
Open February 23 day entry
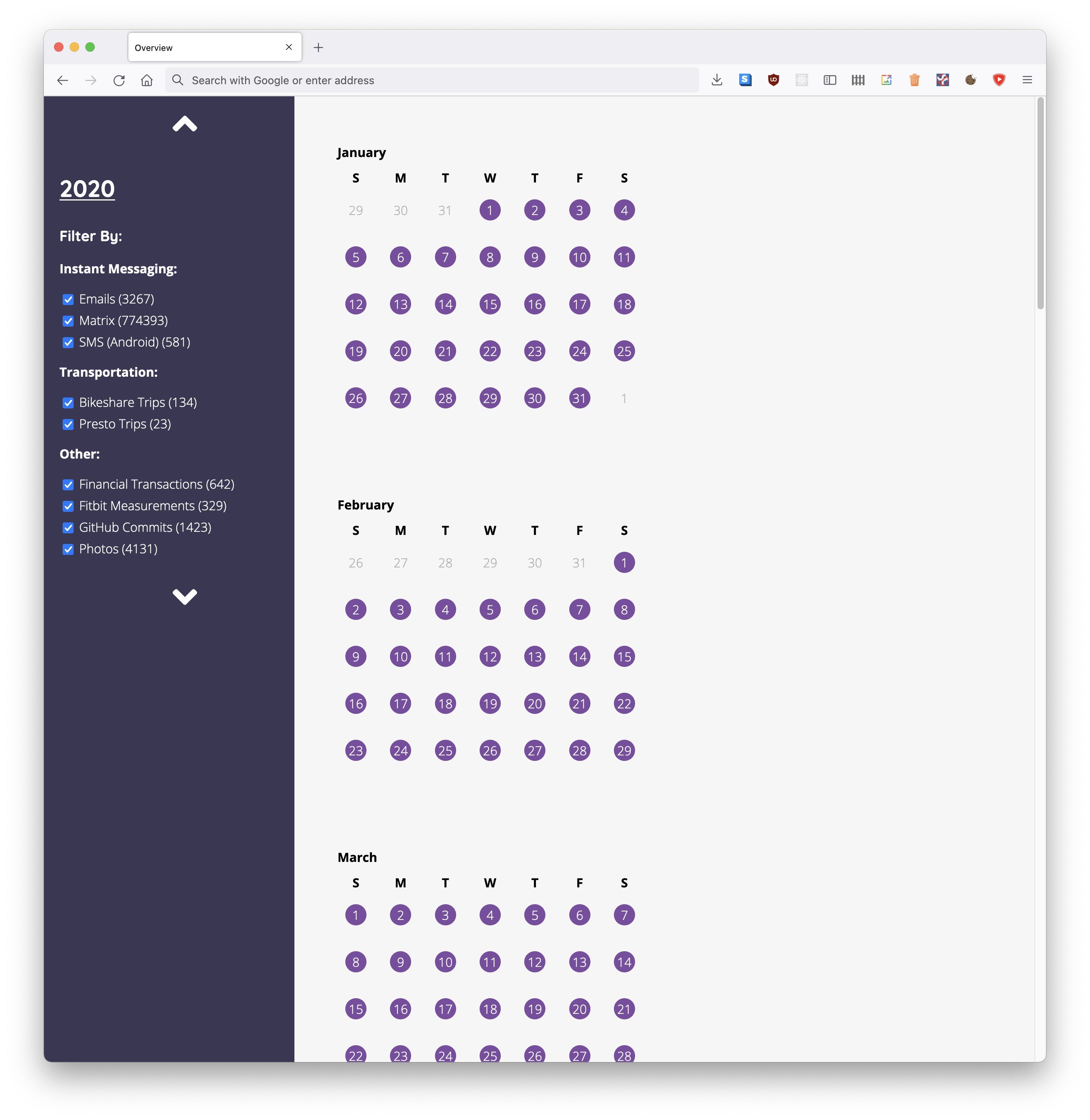[356, 750]
